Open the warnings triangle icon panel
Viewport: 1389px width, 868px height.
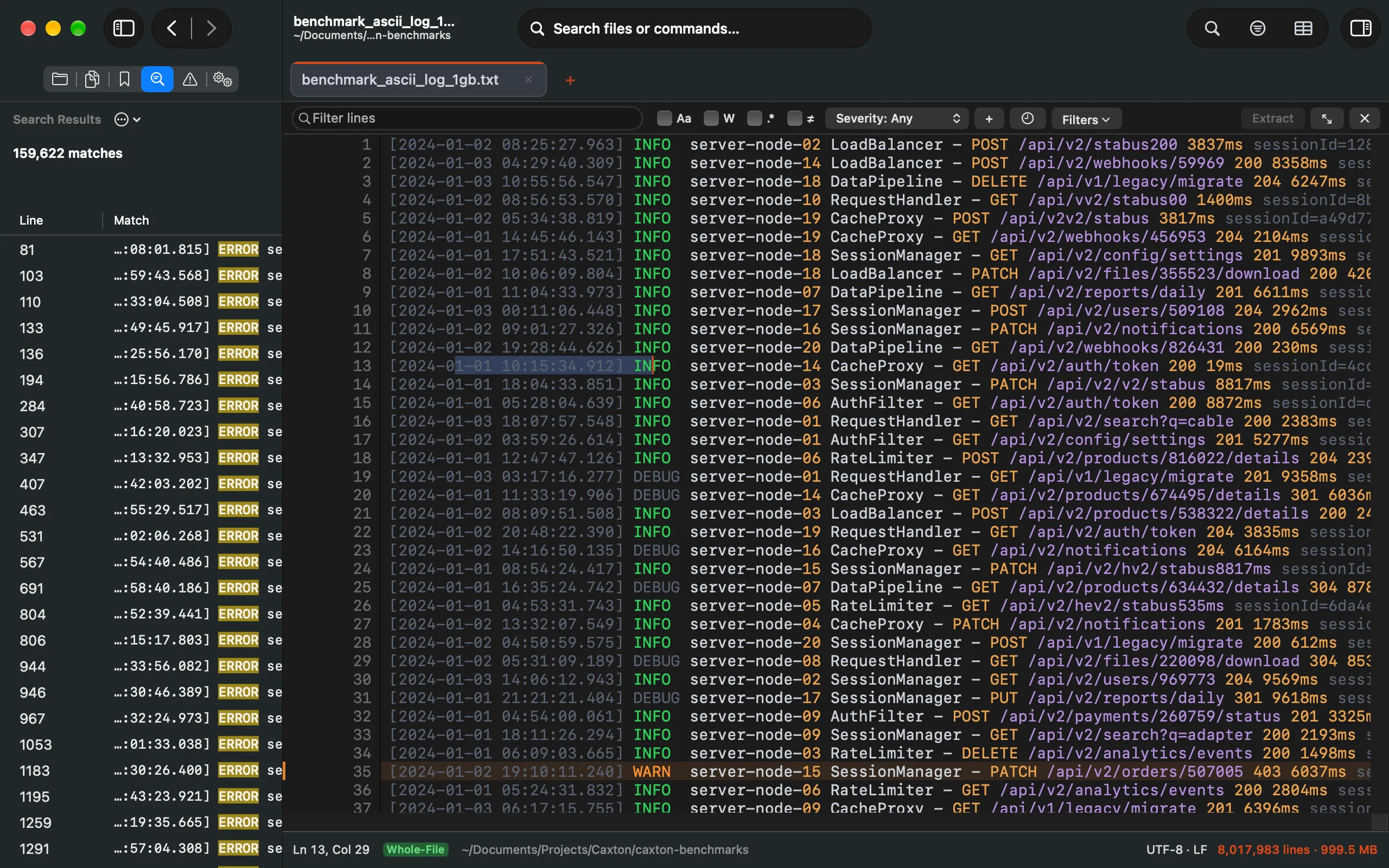[x=190, y=79]
